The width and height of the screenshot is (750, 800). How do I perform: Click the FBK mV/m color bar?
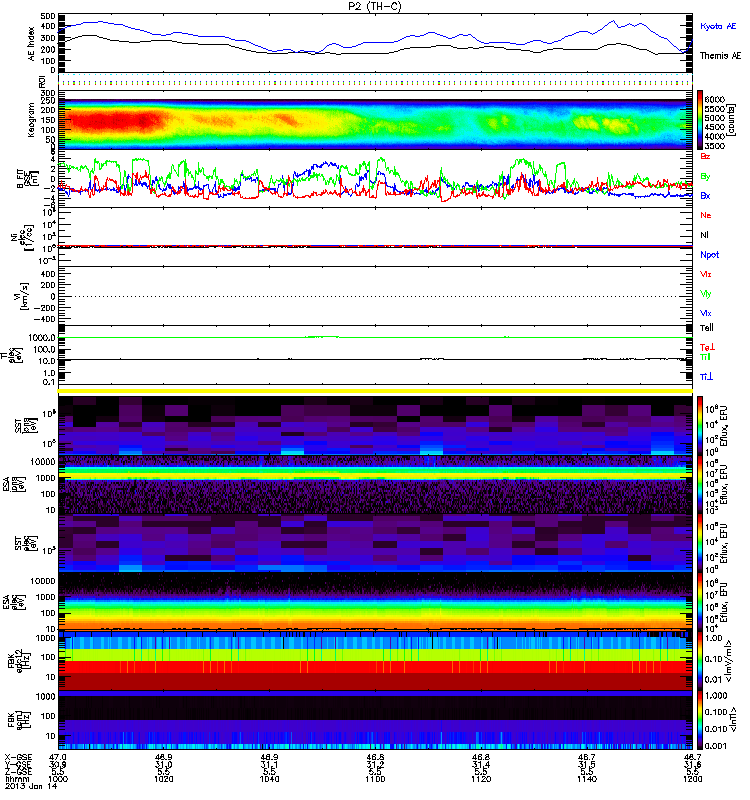pyautogui.click(x=700, y=661)
